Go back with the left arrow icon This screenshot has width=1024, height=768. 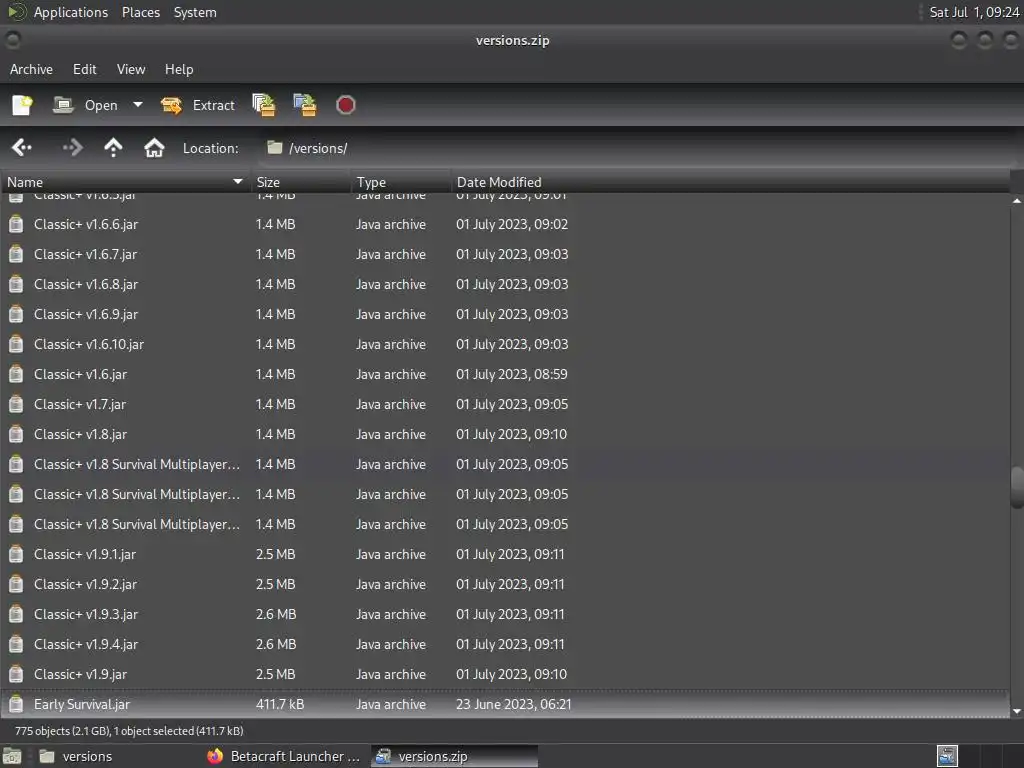[x=22, y=148]
